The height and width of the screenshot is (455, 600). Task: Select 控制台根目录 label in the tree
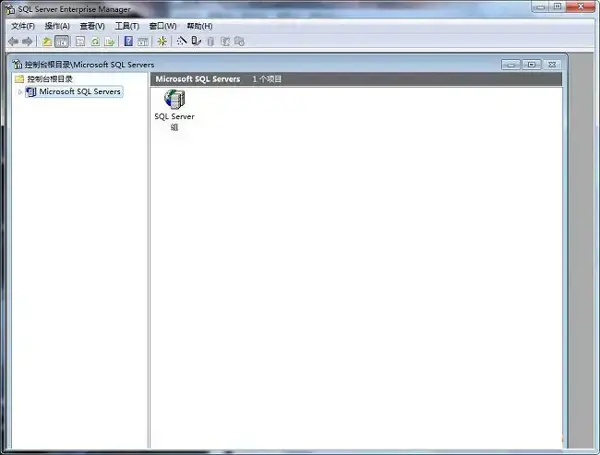(x=50, y=79)
